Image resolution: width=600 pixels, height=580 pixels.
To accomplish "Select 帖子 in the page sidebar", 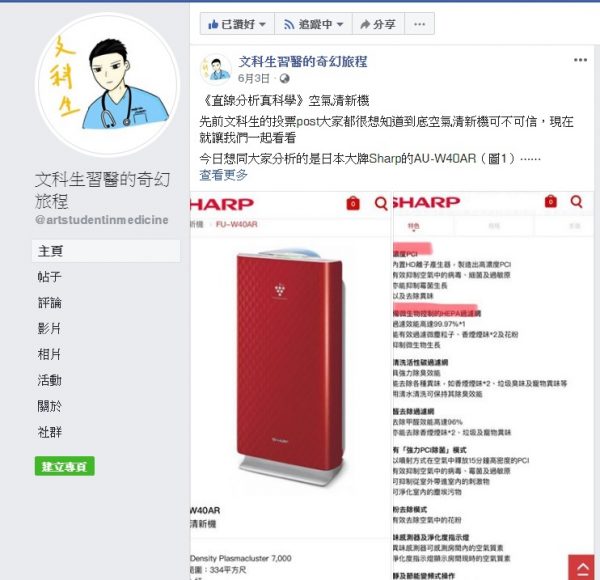I will (x=49, y=277).
